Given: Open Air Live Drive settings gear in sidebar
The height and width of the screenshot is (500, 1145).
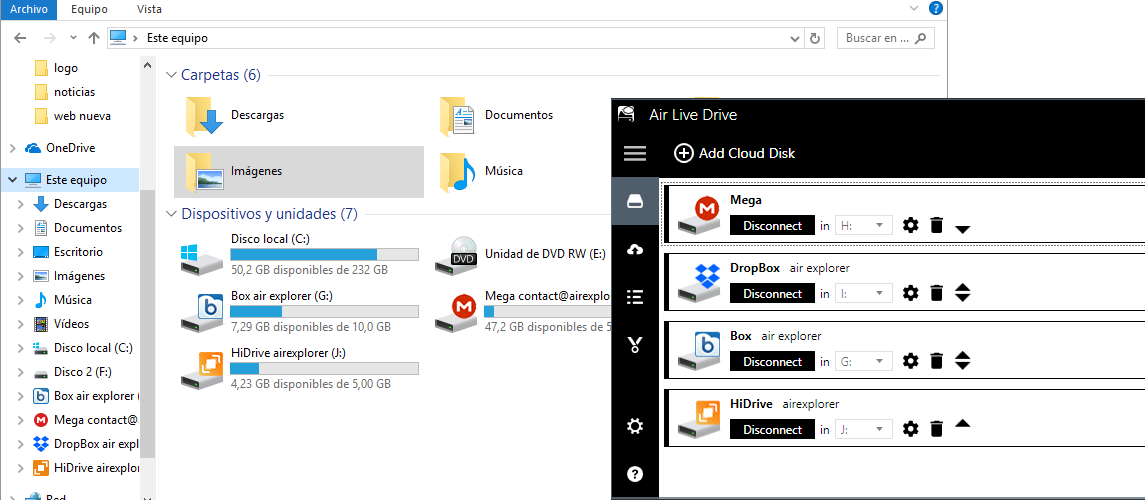Looking at the screenshot, I should pyautogui.click(x=635, y=426).
